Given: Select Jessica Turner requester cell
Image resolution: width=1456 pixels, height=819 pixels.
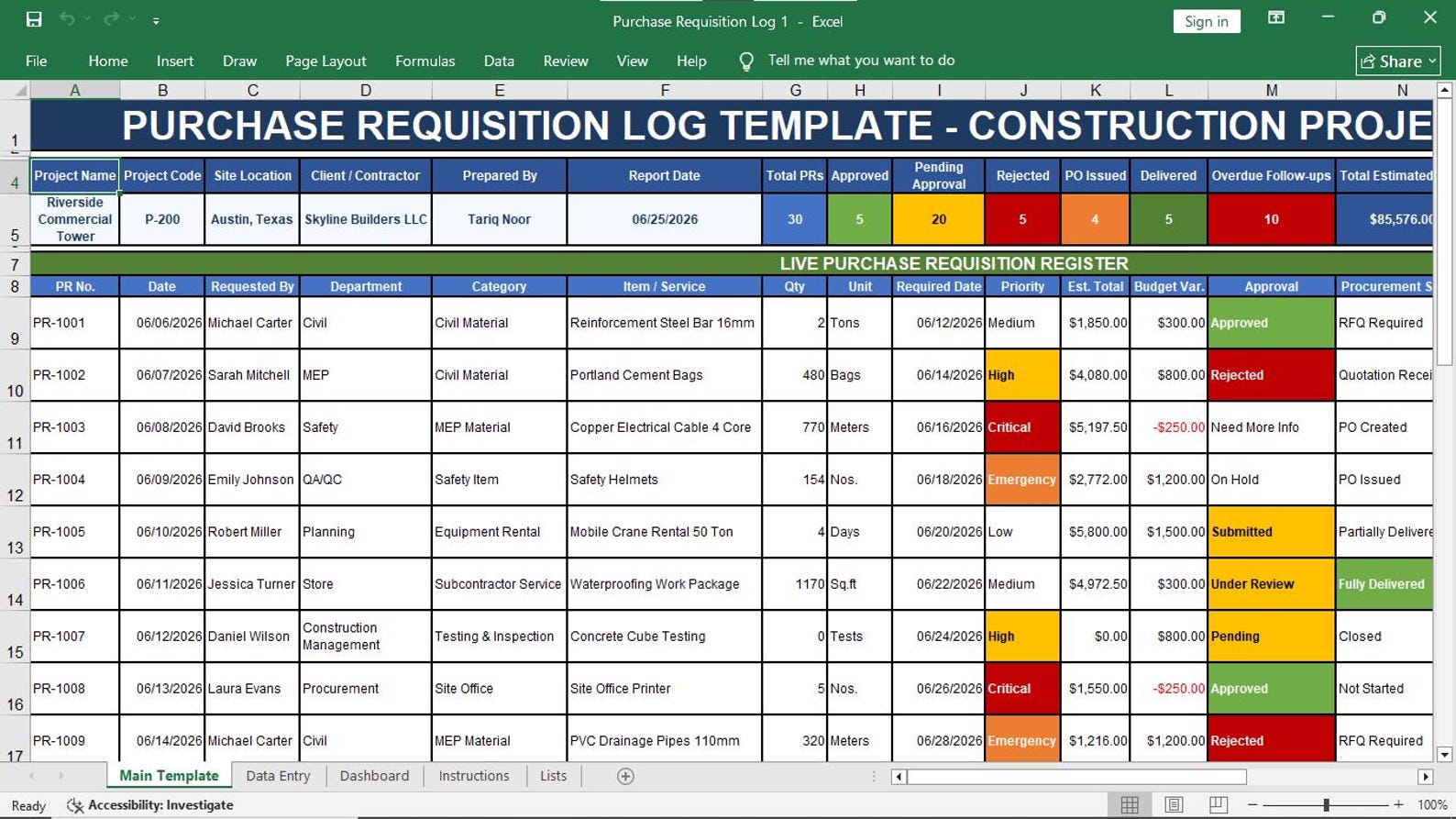Looking at the screenshot, I should pyautogui.click(x=252, y=584).
